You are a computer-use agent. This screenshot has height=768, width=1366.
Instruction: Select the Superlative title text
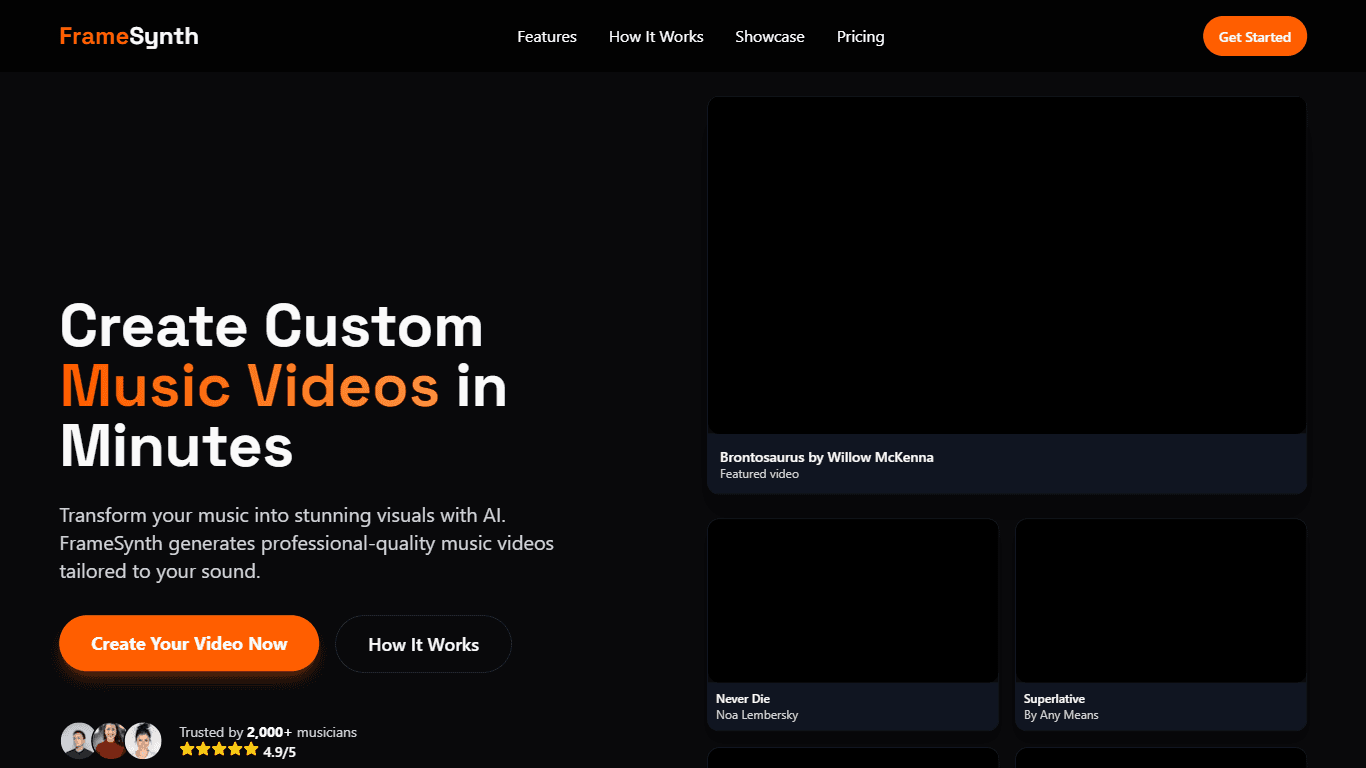[x=1054, y=699]
